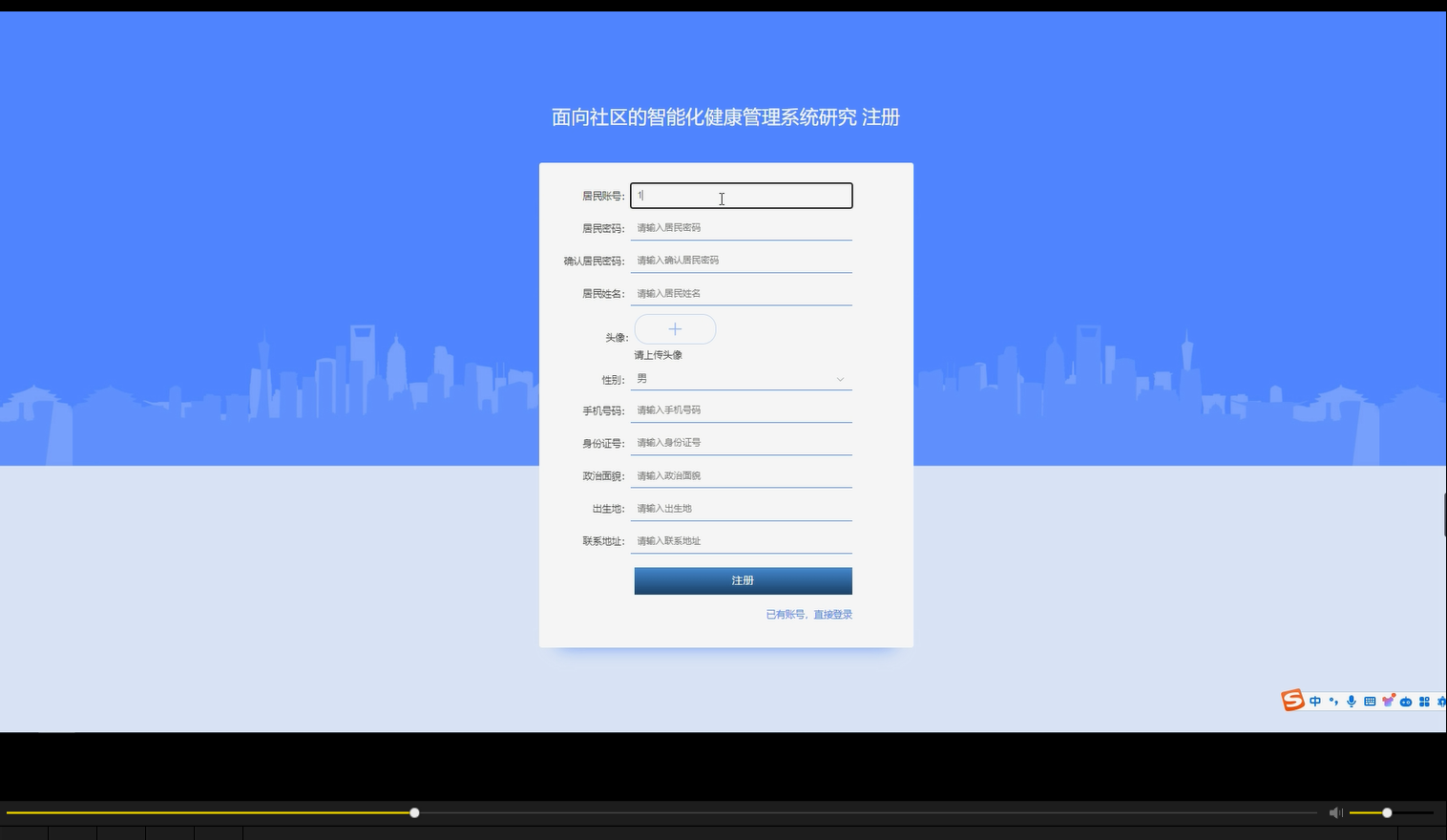Click the 请上传头像 text under avatar box
The height and width of the screenshot is (840, 1447).
click(659, 355)
